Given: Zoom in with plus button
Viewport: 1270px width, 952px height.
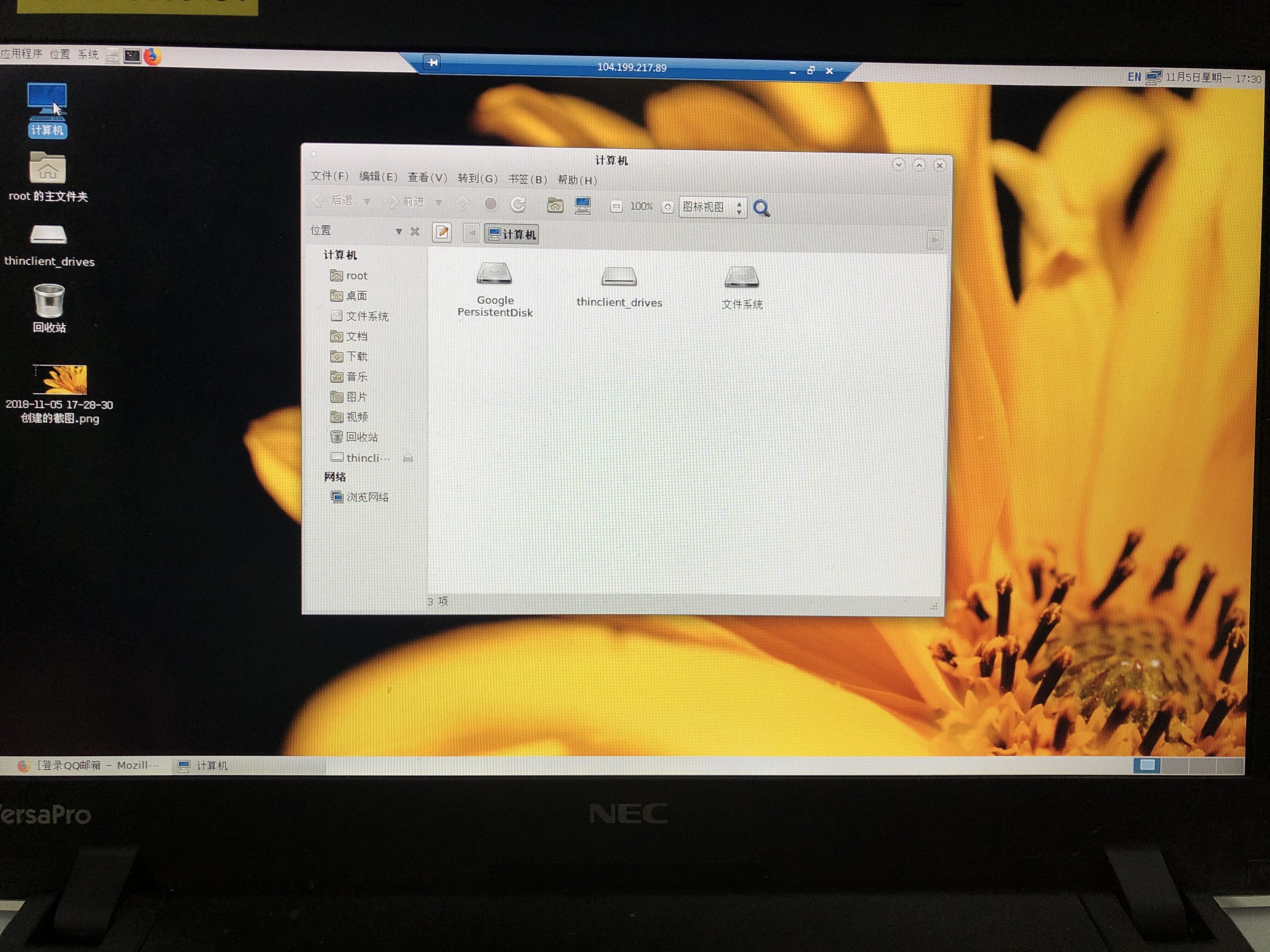Looking at the screenshot, I should click(667, 207).
